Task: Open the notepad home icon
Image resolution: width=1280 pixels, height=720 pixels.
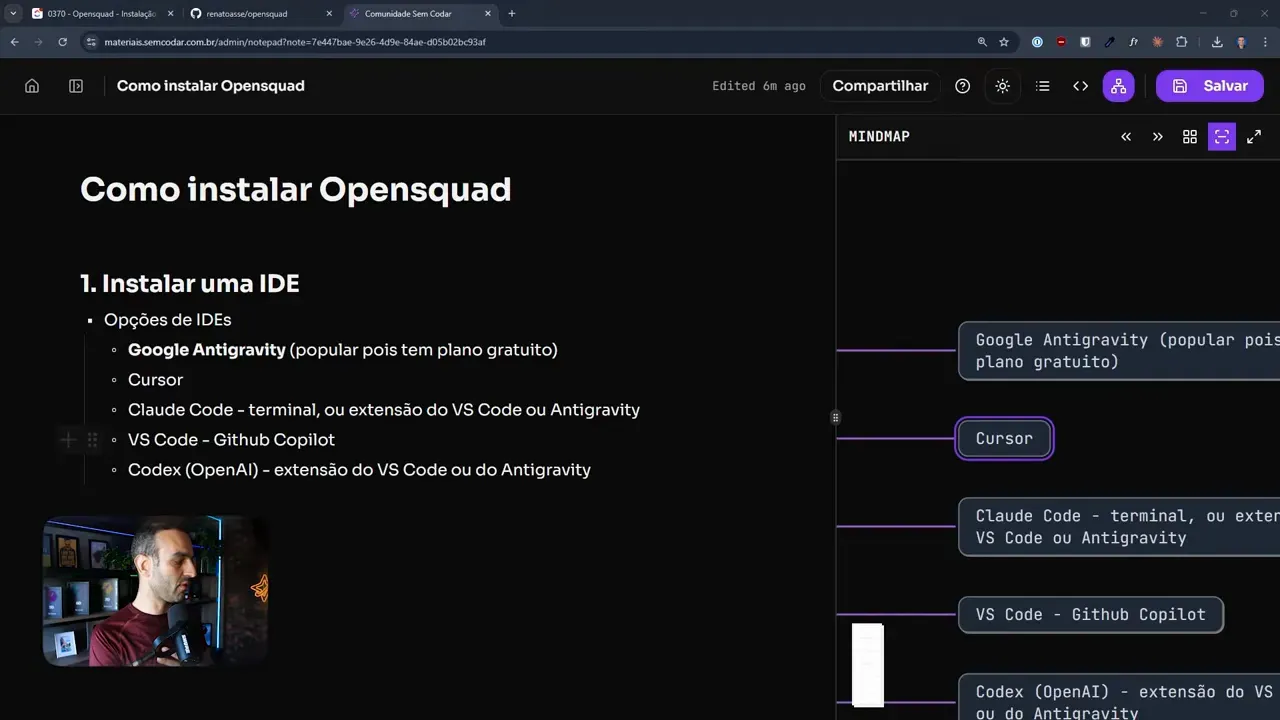Action: tap(31, 86)
